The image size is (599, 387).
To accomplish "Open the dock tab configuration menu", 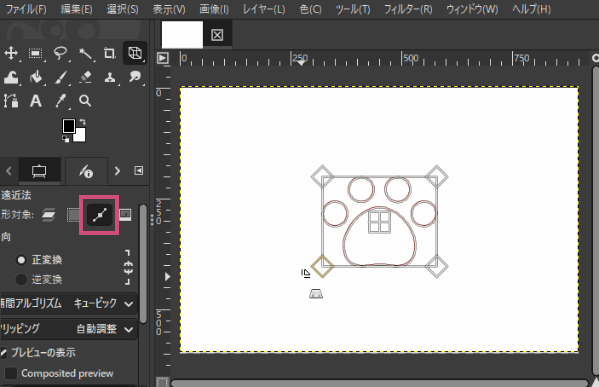I will coord(139,170).
